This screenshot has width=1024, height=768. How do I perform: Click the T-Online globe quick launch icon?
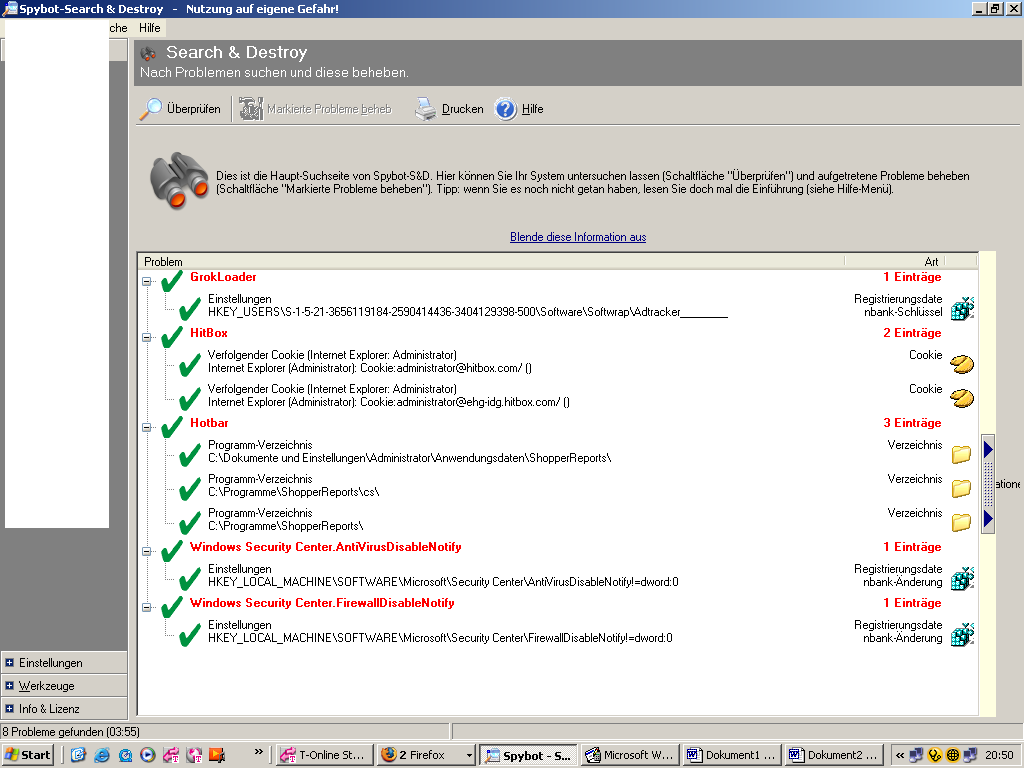194,755
